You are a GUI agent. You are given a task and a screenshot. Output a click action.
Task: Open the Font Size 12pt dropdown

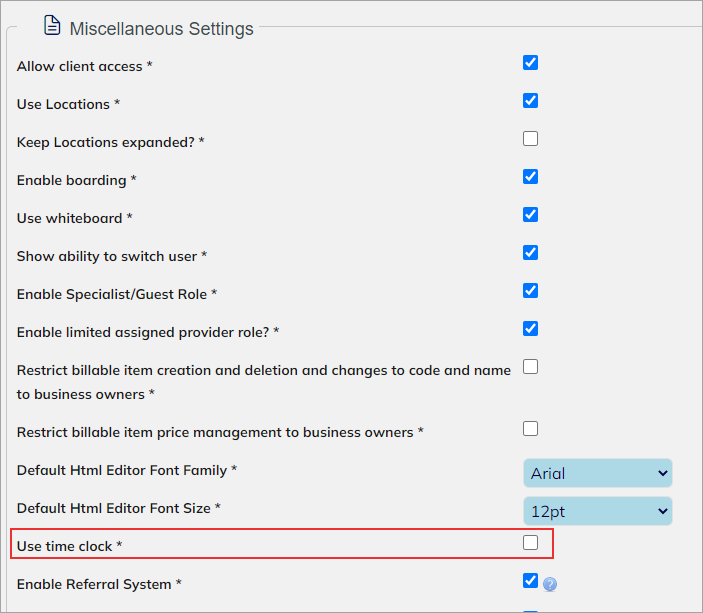click(598, 511)
